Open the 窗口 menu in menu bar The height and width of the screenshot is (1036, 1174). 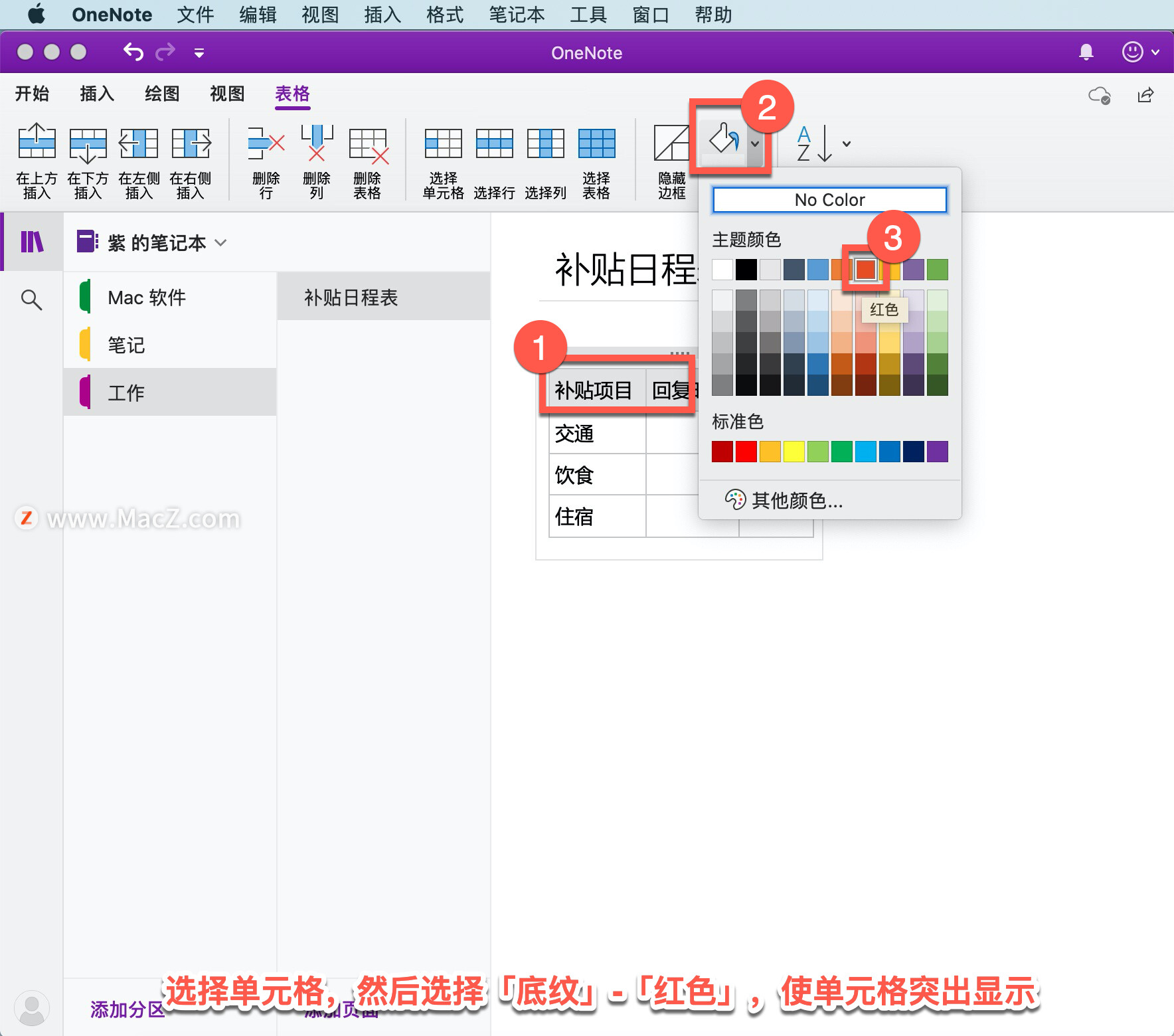pos(651,15)
